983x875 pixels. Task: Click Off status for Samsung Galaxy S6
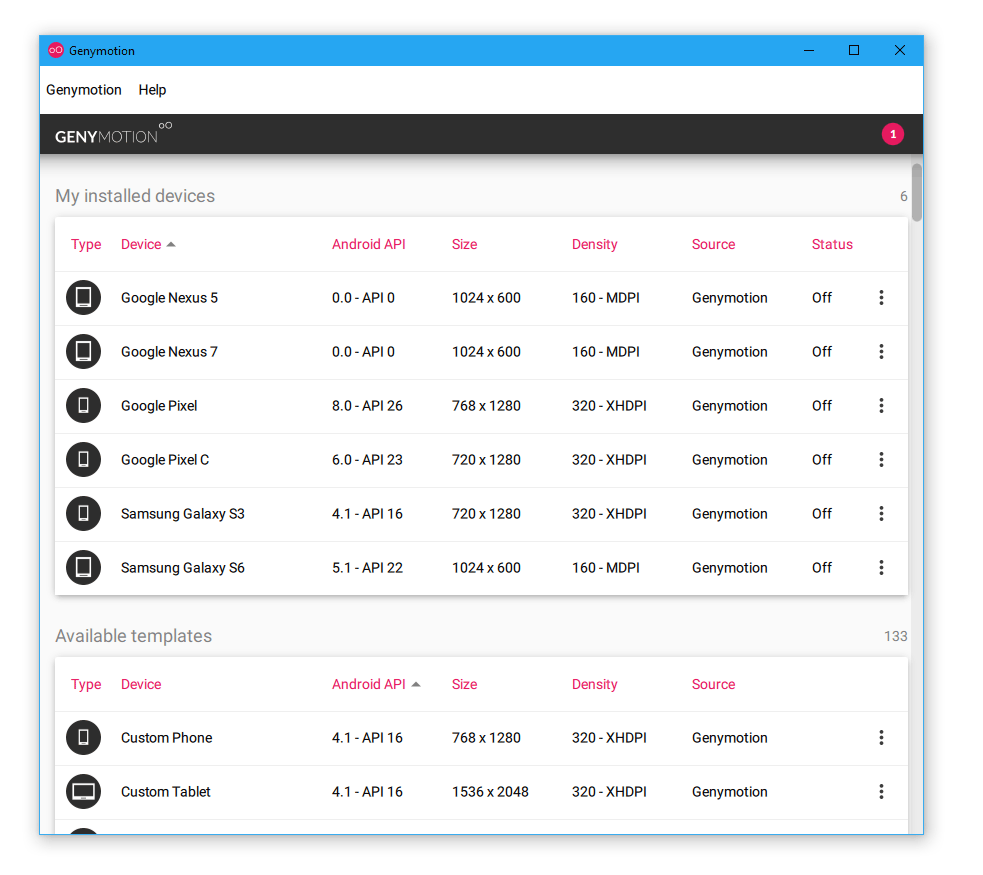(822, 567)
